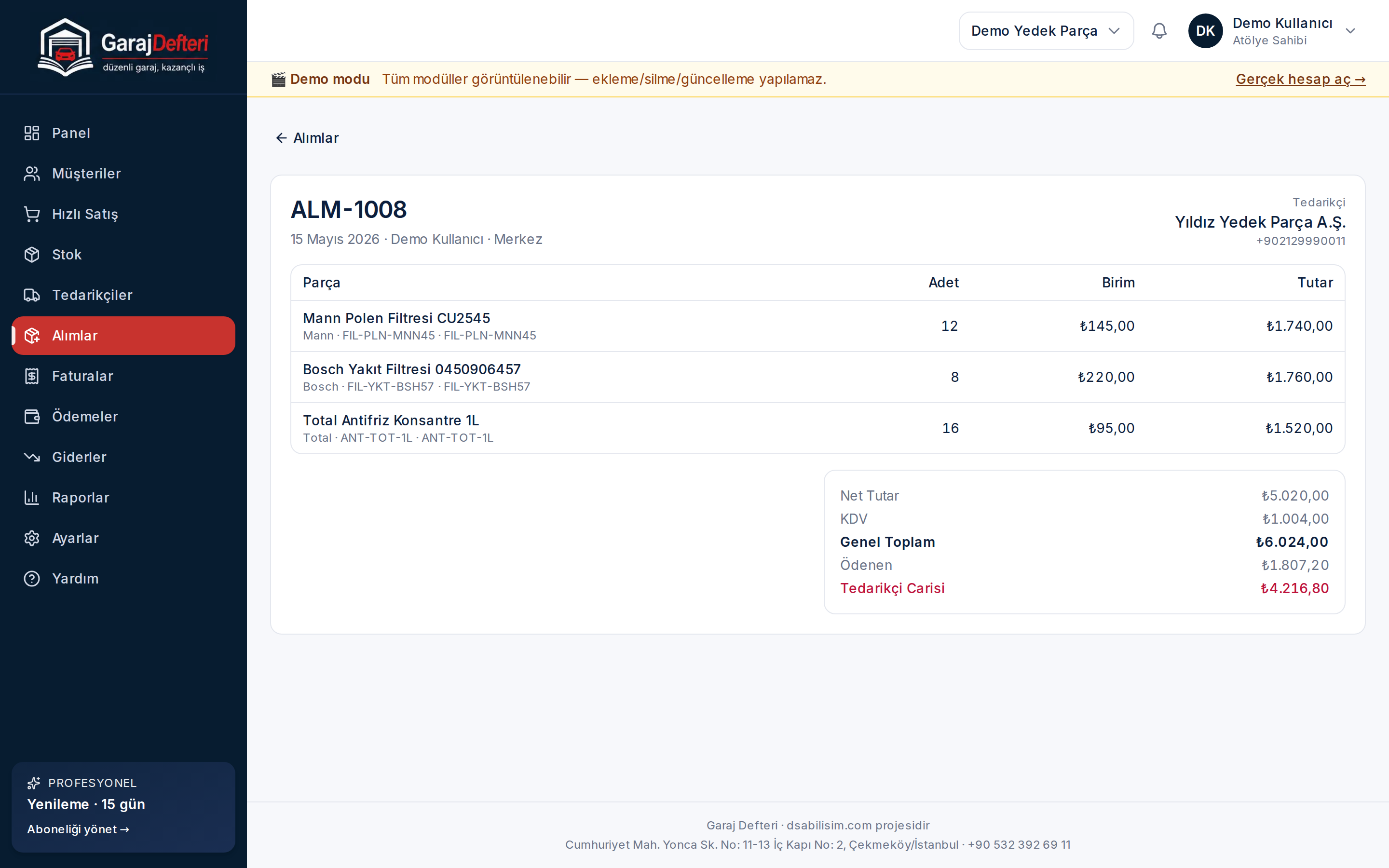The width and height of the screenshot is (1389, 868).
Task: Open Faturalar from sidebar
Action: pyautogui.click(x=123, y=376)
